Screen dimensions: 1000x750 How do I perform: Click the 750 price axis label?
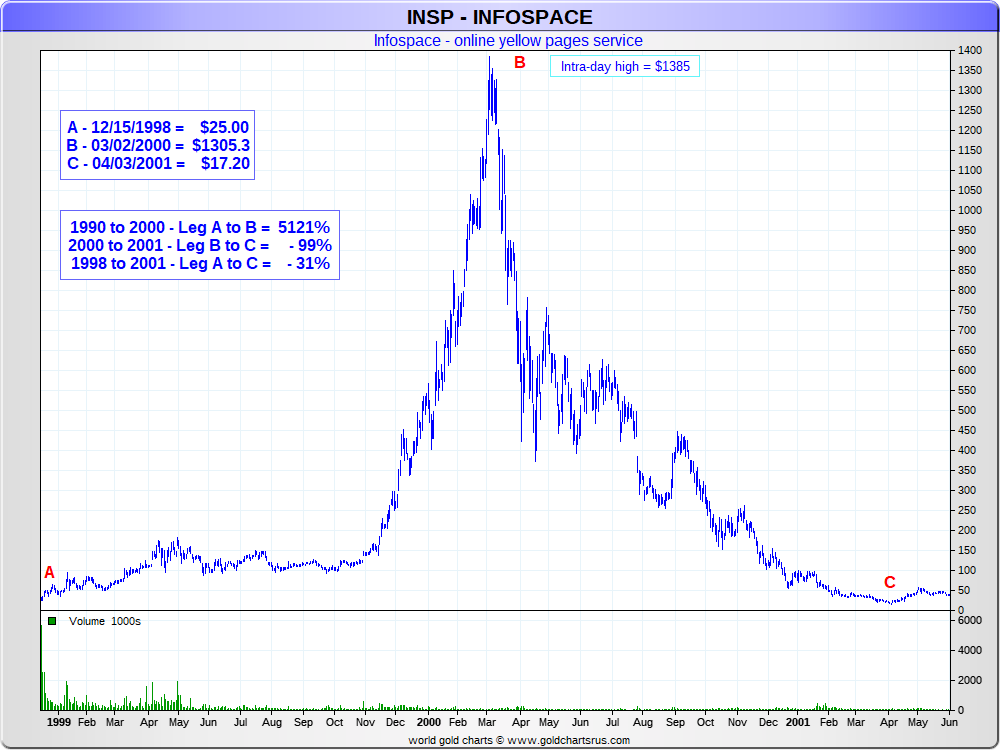[967, 311]
